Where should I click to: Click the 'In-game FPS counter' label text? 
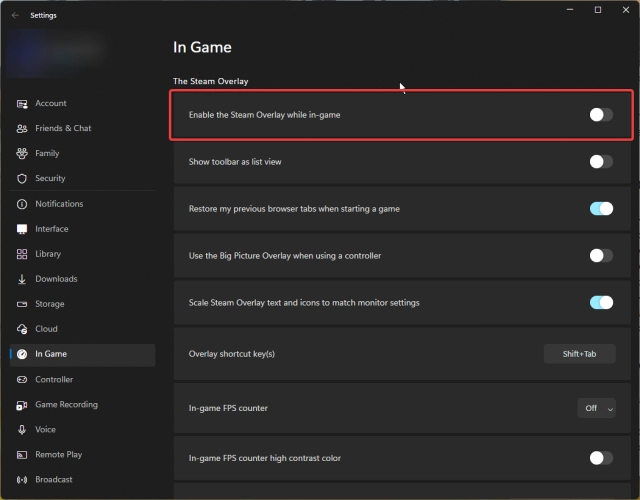pos(228,408)
